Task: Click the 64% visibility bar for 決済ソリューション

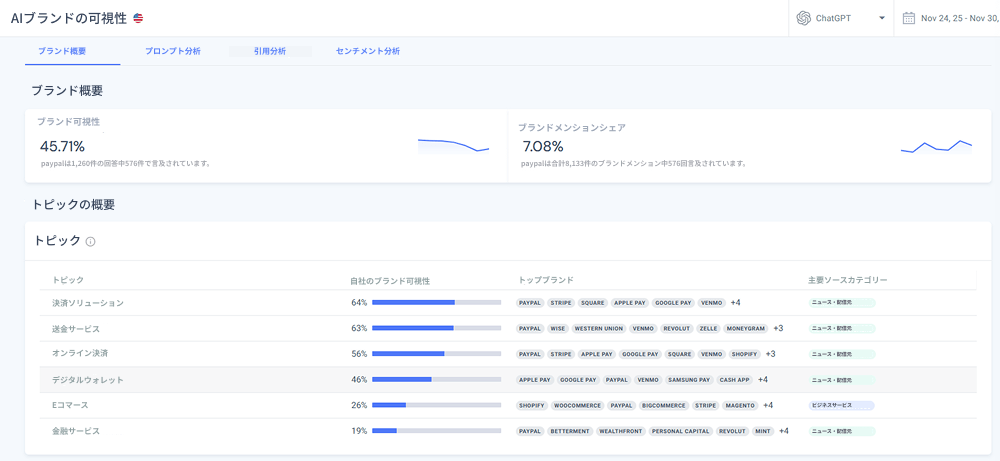Action: 436,302
